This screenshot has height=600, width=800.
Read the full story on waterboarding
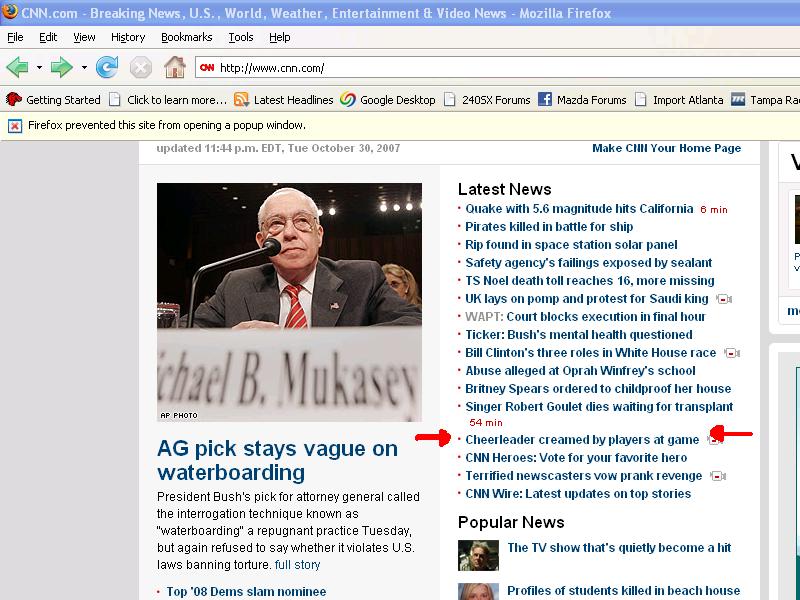click(x=298, y=565)
